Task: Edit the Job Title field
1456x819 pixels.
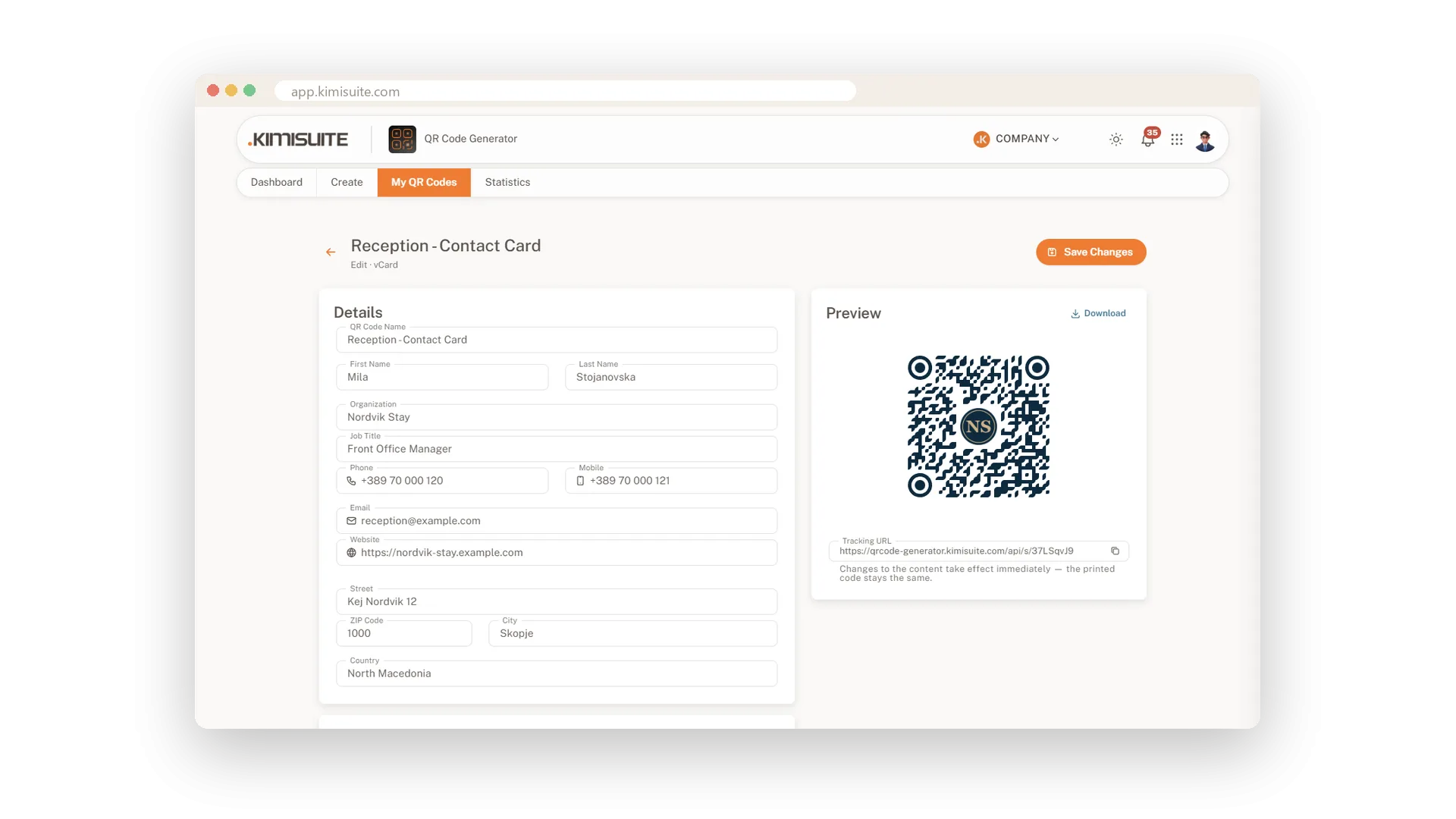Action: click(x=557, y=449)
